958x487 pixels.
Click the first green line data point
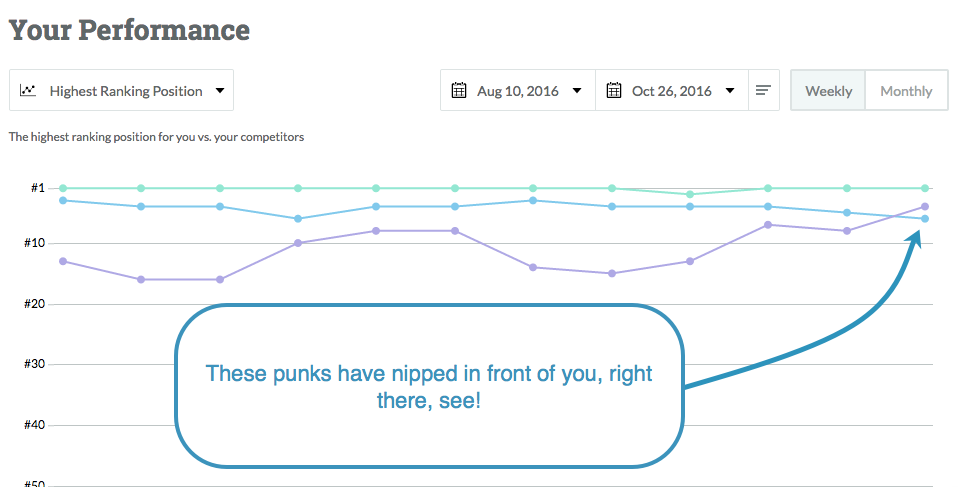pos(63,188)
